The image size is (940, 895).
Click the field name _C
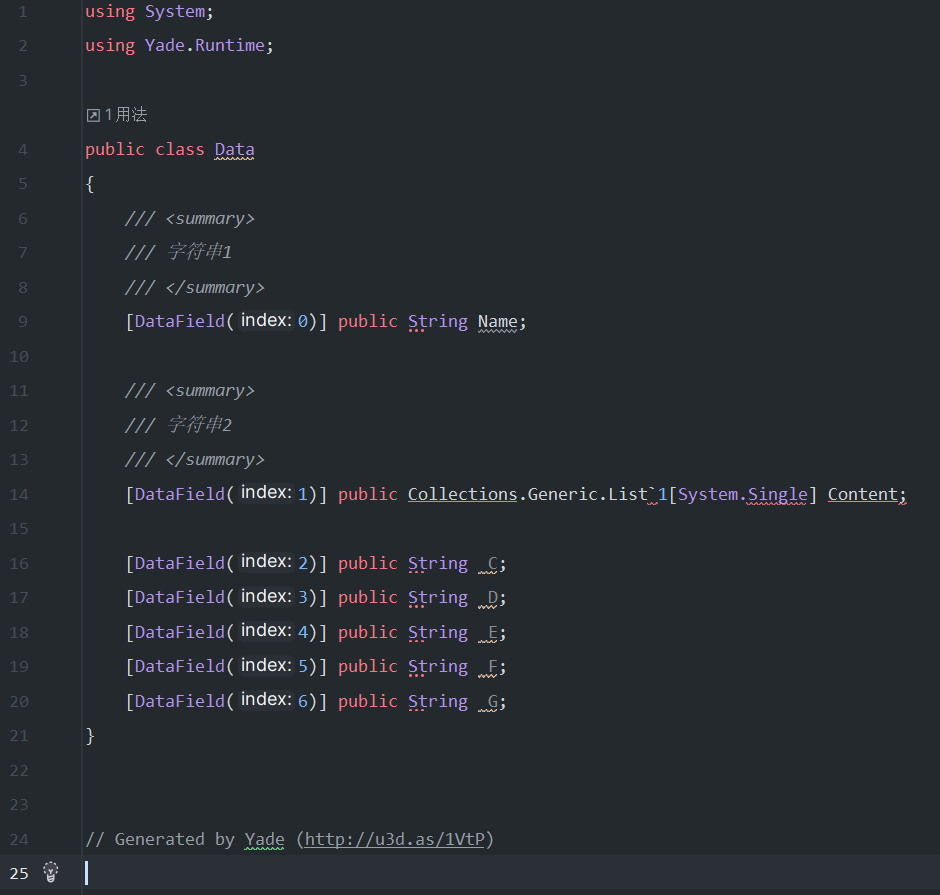click(x=487, y=563)
